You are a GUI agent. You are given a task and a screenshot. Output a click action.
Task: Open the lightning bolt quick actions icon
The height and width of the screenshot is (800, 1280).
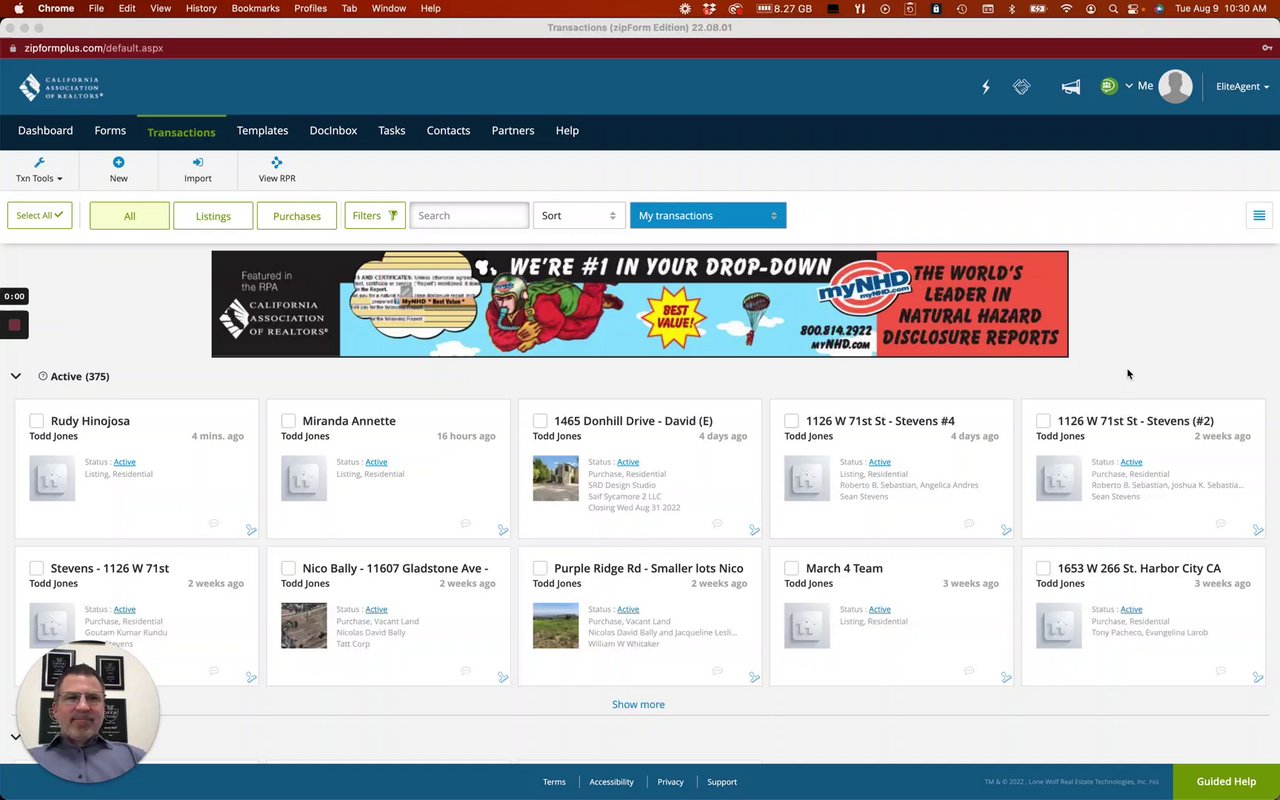click(x=986, y=87)
